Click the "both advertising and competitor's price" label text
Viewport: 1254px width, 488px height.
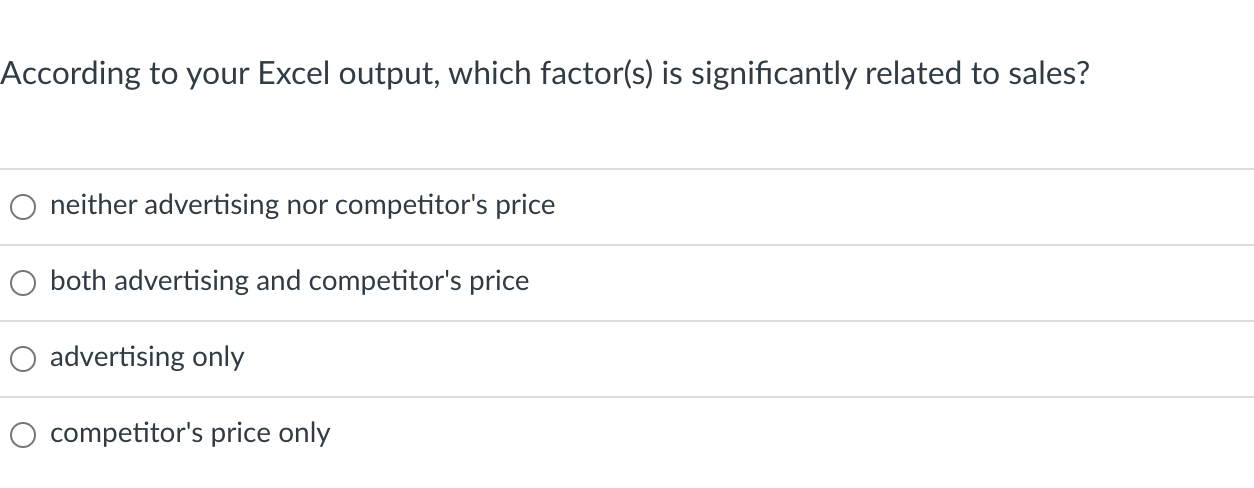(x=289, y=281)
